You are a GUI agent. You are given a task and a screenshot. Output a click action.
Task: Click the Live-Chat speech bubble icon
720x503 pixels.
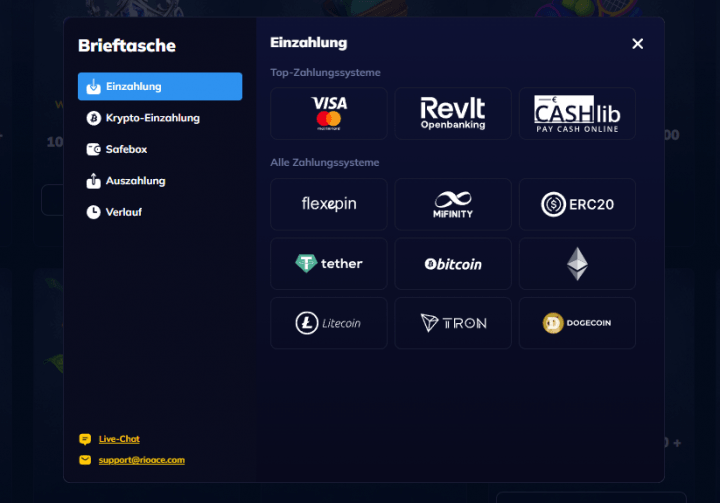click(x=85, y=440)
